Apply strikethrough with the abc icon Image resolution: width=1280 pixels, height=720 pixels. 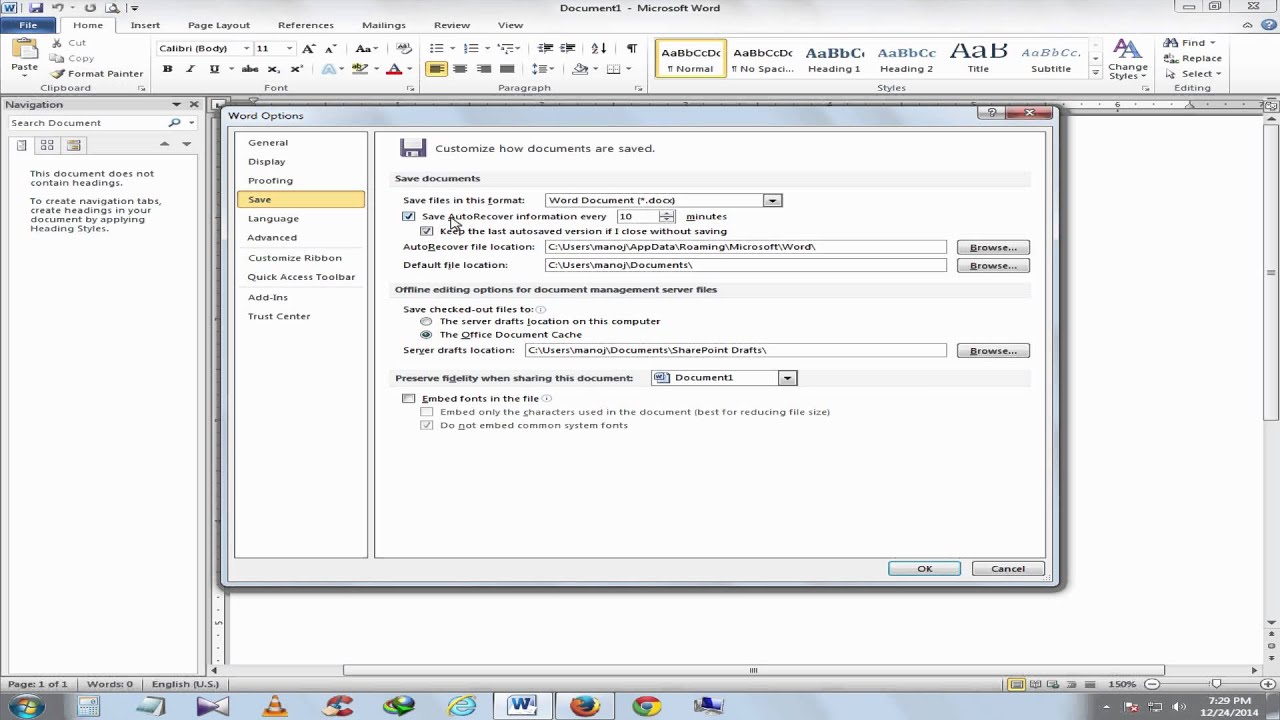coord(250,69)
